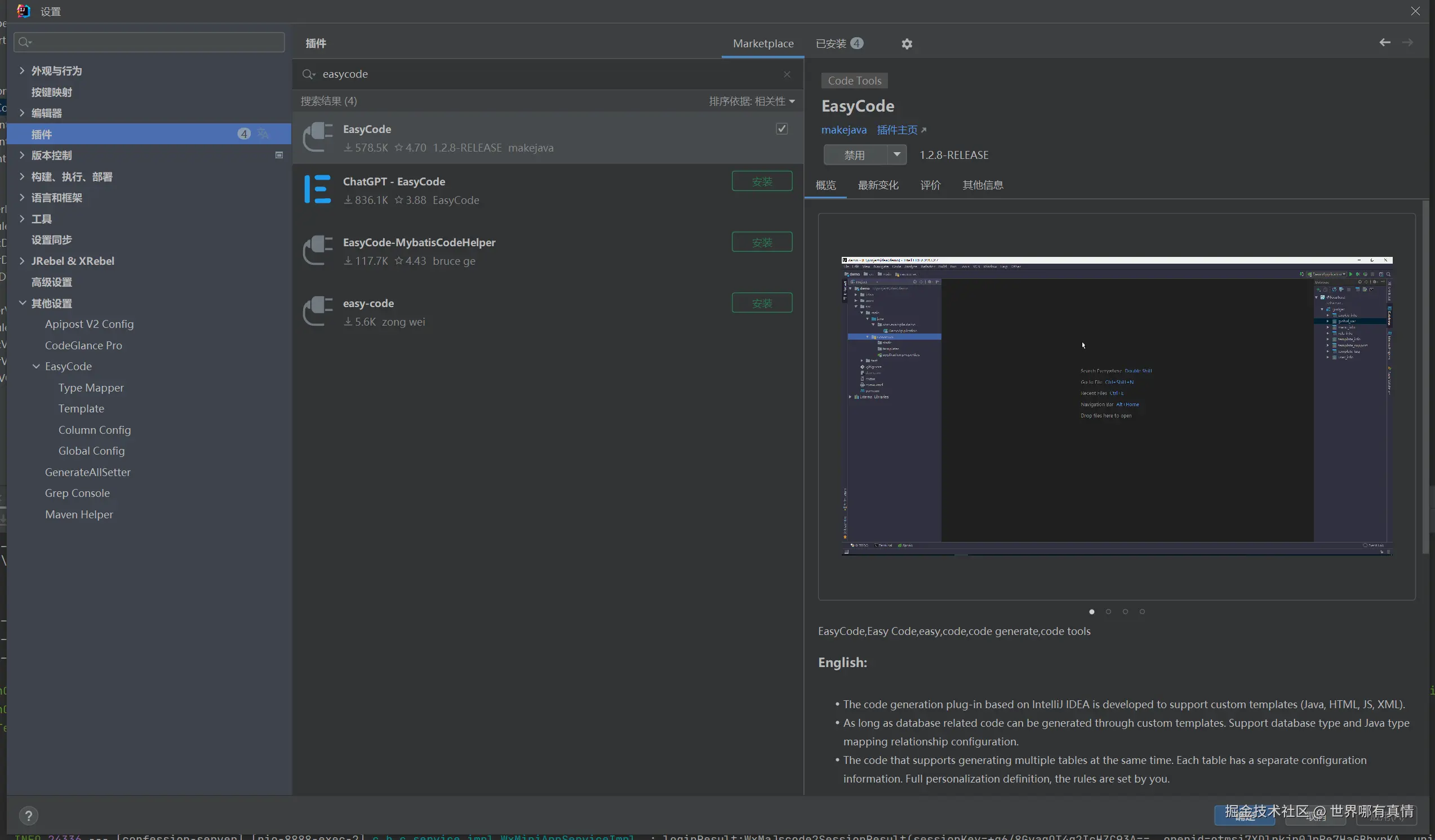Clear the easycode search text
This screenshot has width=1435, height=840.
tap(787, 74)
